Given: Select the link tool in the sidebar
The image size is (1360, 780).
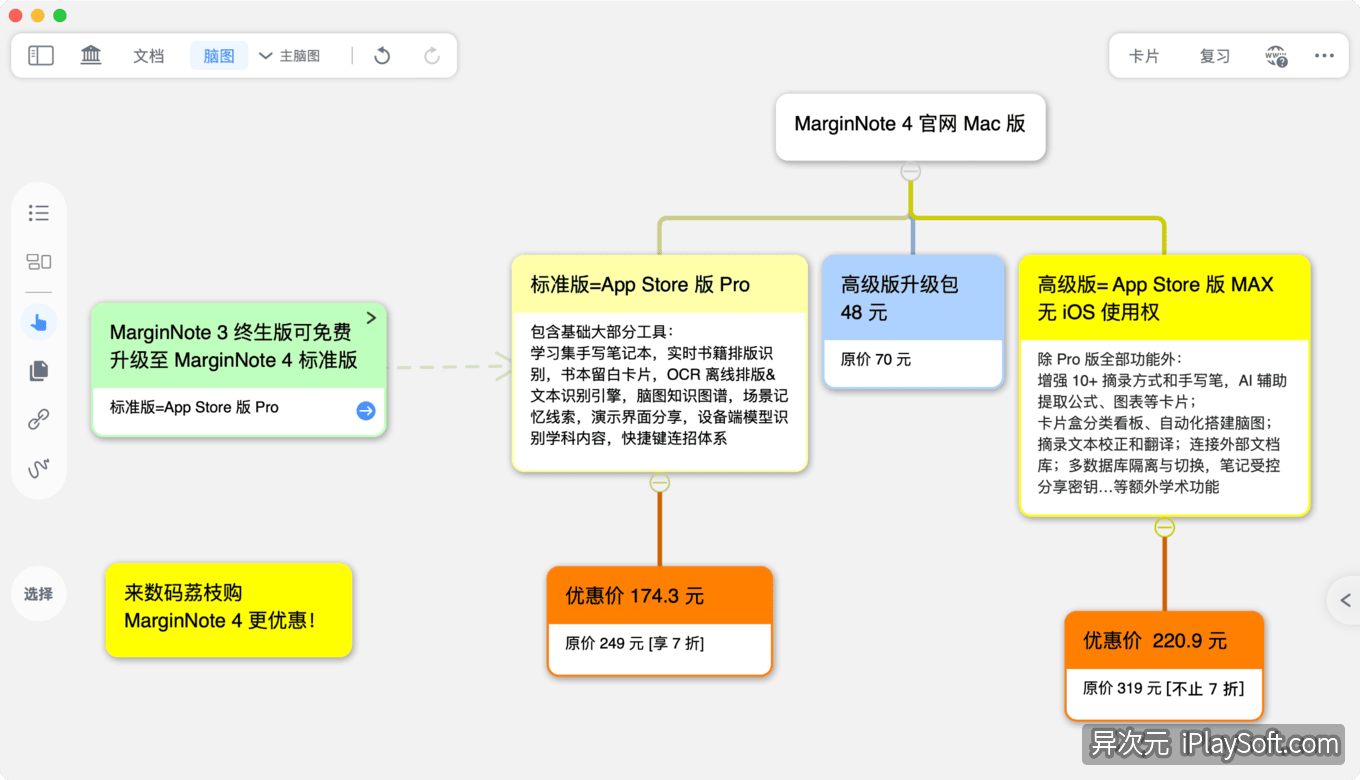Looking at the screenshot, I should click(x=38, y=419).
